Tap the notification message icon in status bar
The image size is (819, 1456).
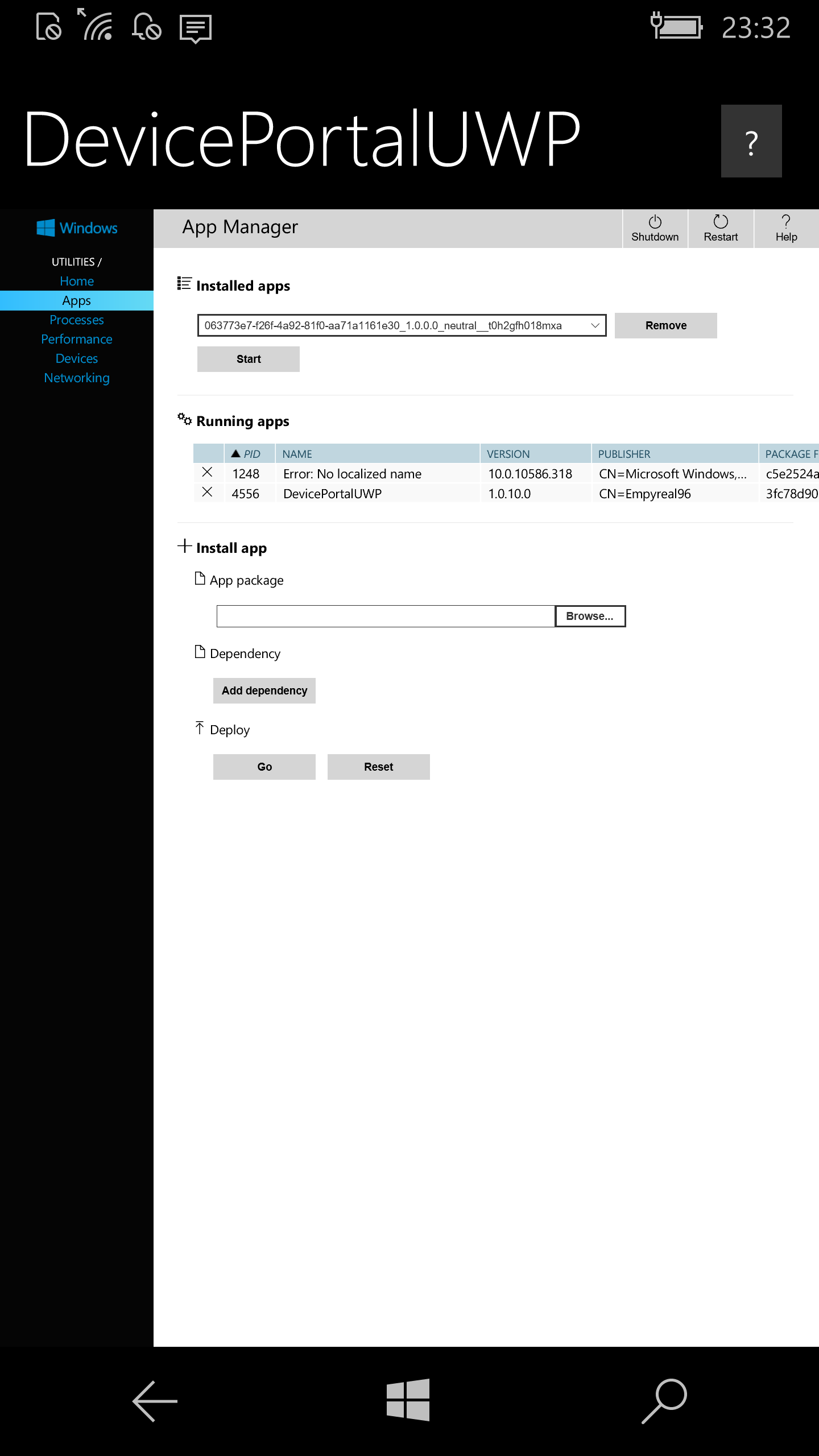click(196, 29)
